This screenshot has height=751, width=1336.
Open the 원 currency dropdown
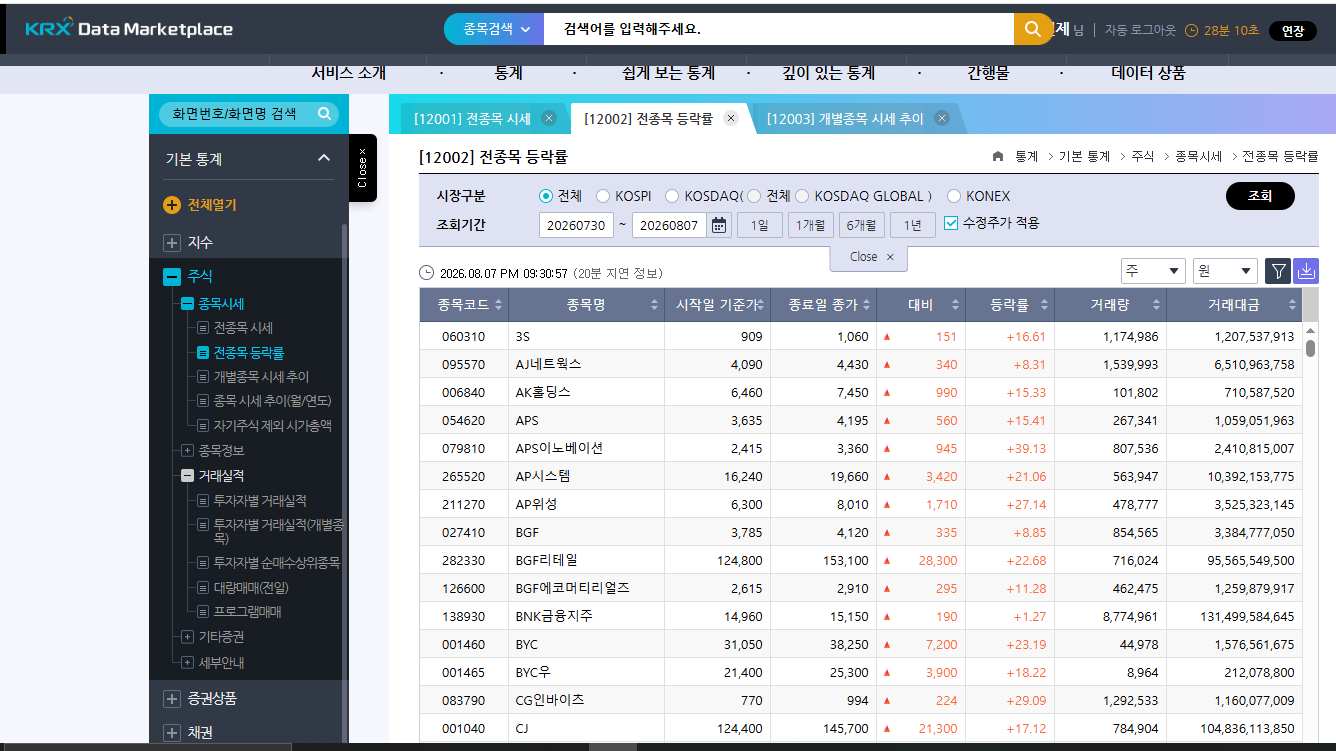tap(1226, 271)
